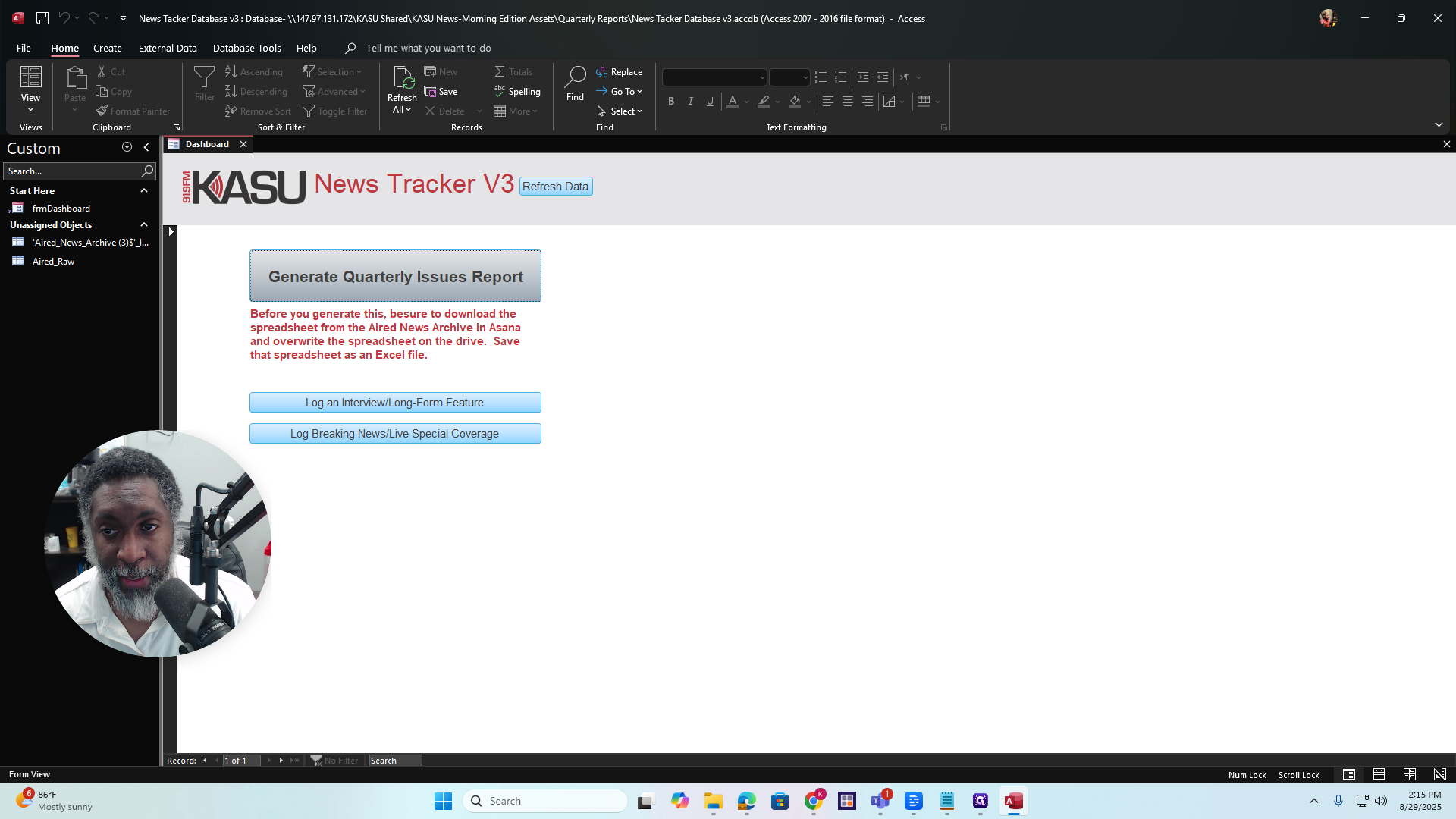This screenshot has height=819, width=1456.
Task: Click Generate Quarterly Issues Report button
Action: click(395, 276)
